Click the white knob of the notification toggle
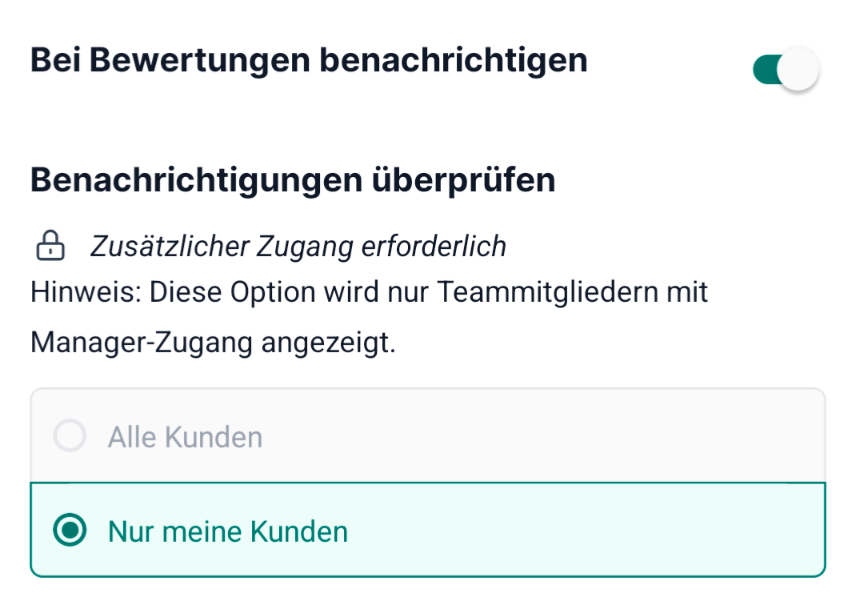This screenshot has width=856, height=607. pos(798,69)
